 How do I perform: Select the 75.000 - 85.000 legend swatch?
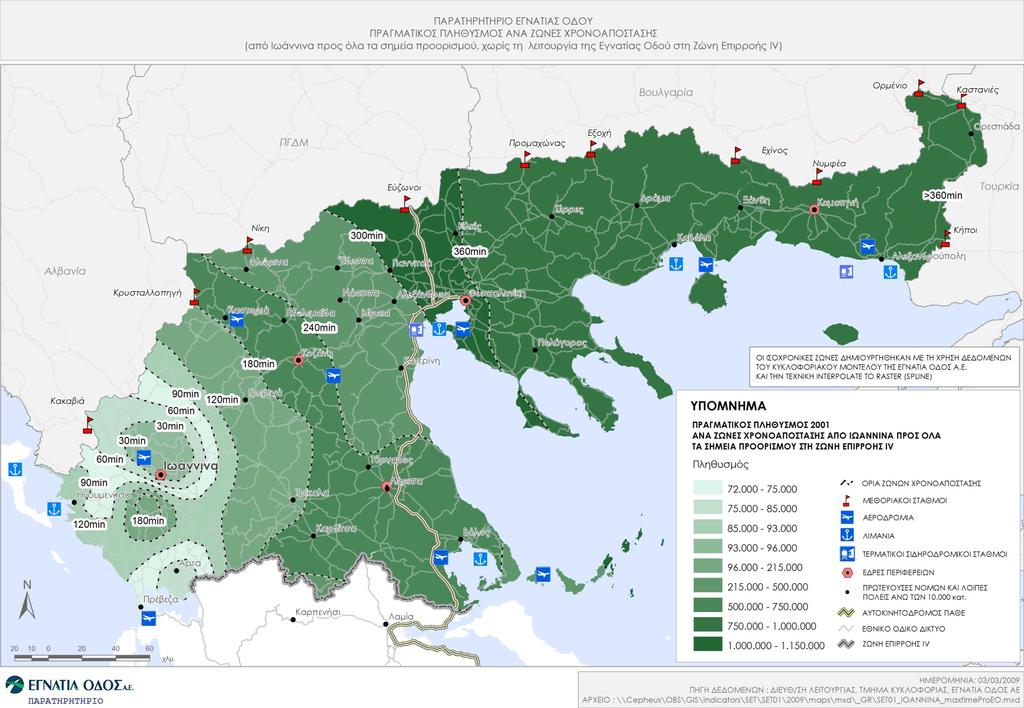(707, 507)
